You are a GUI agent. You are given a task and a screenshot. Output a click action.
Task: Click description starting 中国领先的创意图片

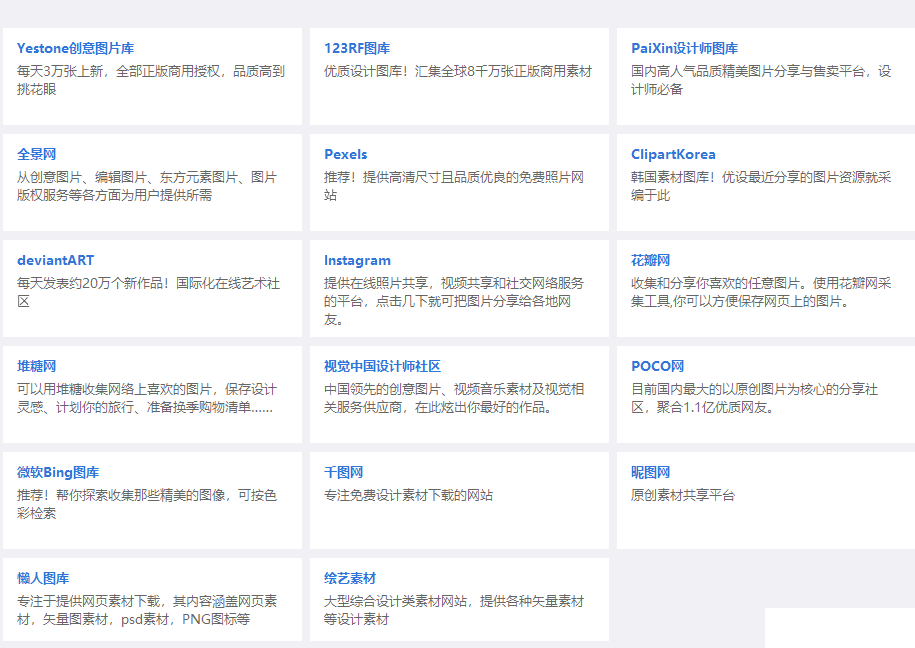(x=454, y=398)
